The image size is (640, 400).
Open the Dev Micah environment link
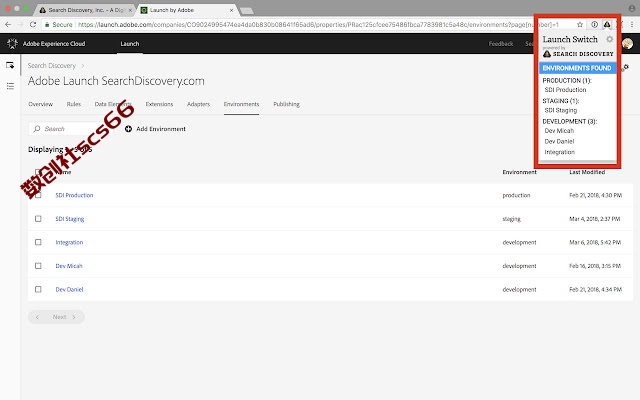[69, 266]
